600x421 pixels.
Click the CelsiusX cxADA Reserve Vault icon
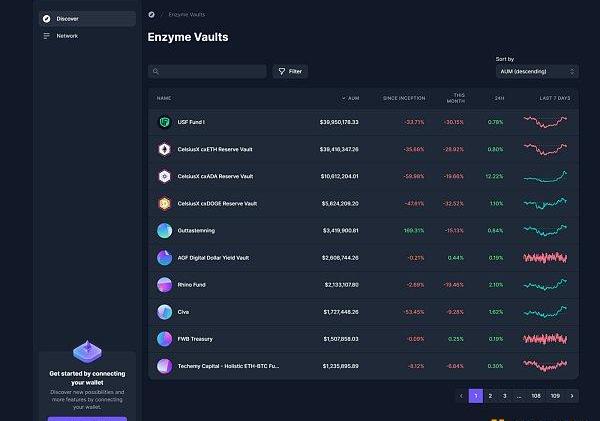pyautogui.click(x=165, y=176)
